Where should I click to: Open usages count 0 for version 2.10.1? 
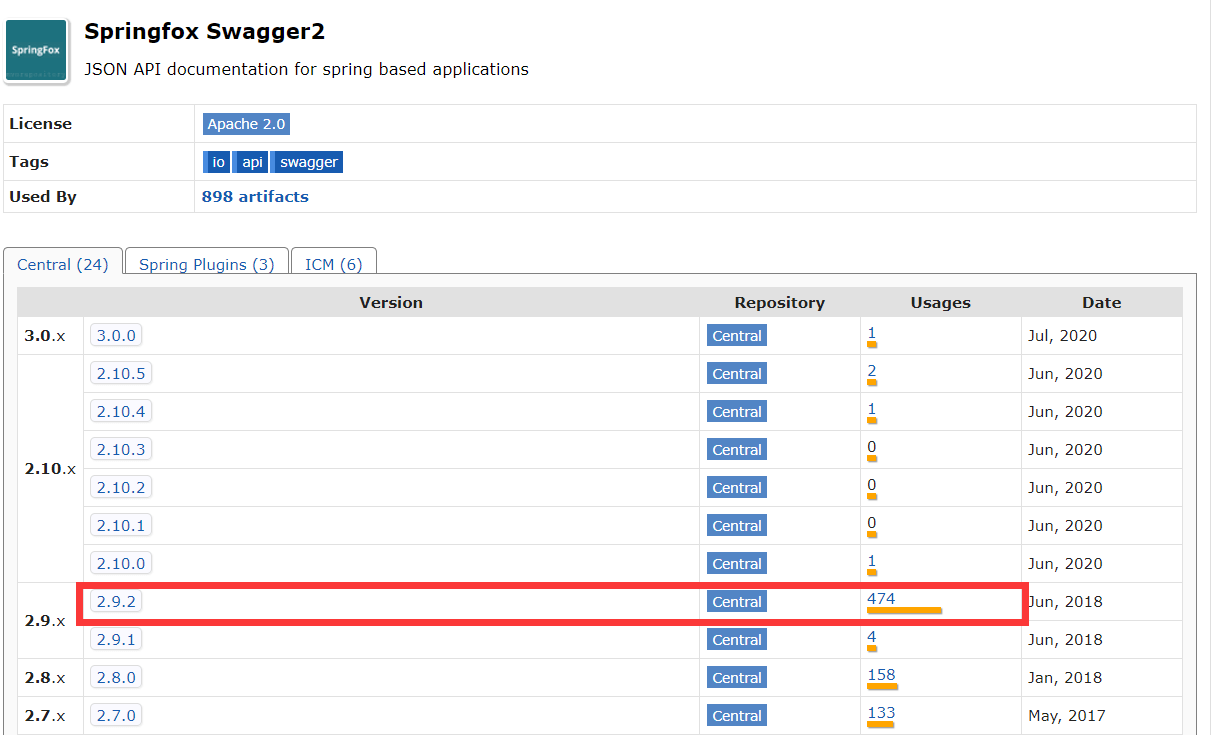(872, 523)
